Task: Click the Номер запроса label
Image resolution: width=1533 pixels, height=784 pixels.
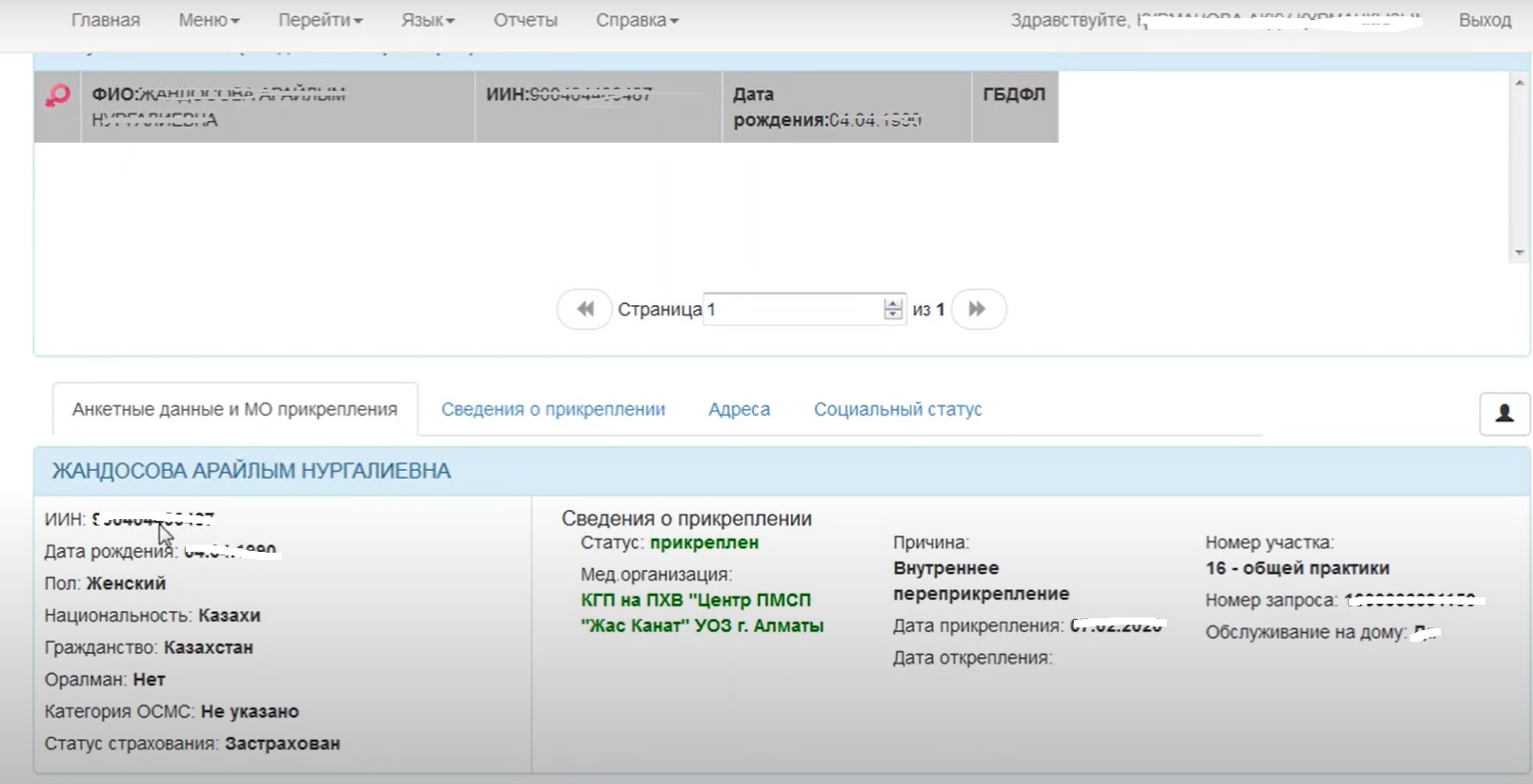Action: (x=1272, y=601)
